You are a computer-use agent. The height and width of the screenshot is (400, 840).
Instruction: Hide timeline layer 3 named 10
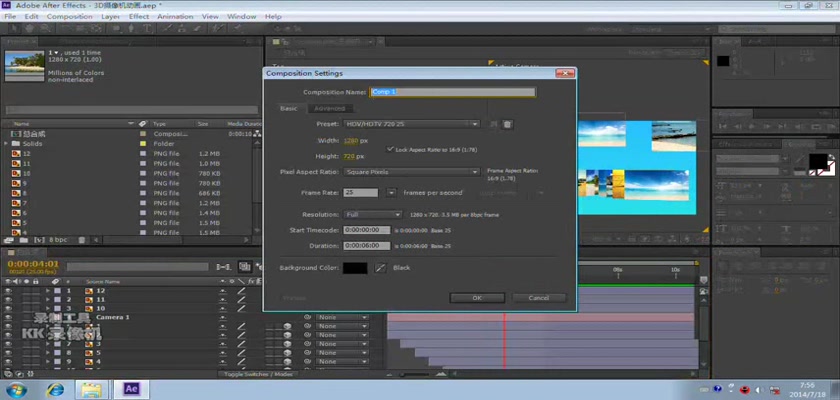[x=8, y=309]
